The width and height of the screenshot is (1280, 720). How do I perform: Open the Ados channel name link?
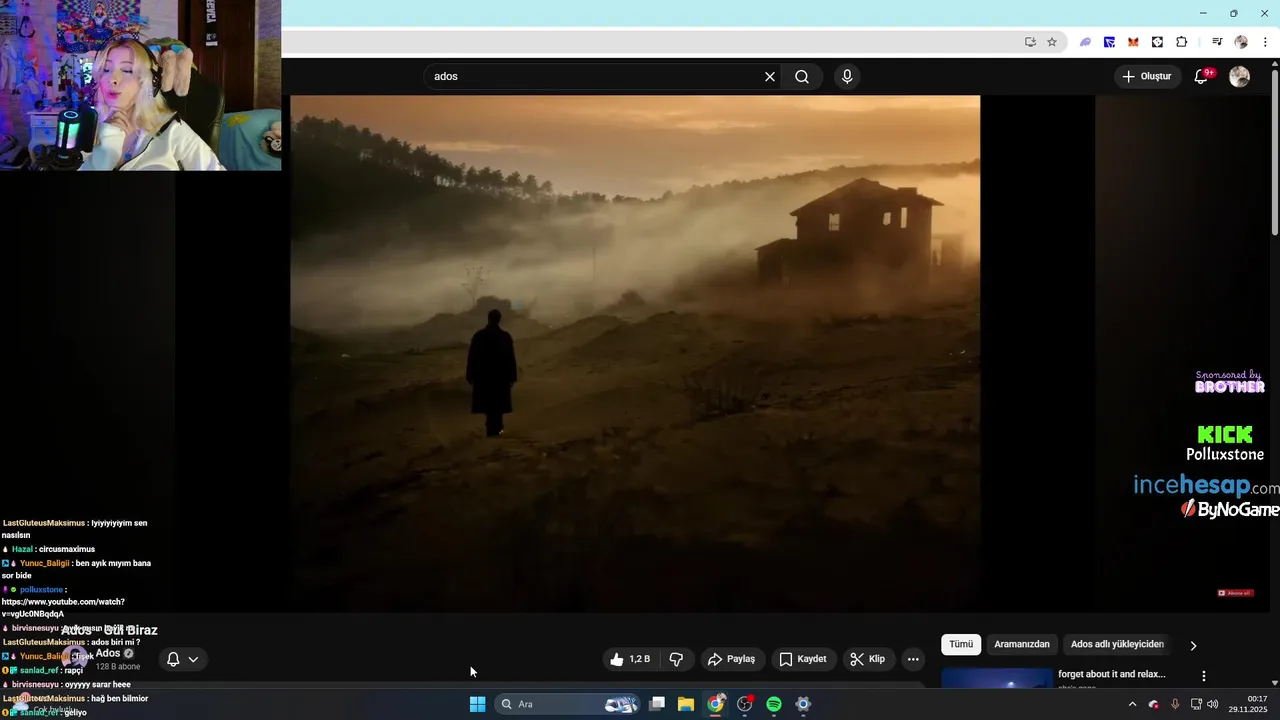pyautogui.click(x=108, y=653)
